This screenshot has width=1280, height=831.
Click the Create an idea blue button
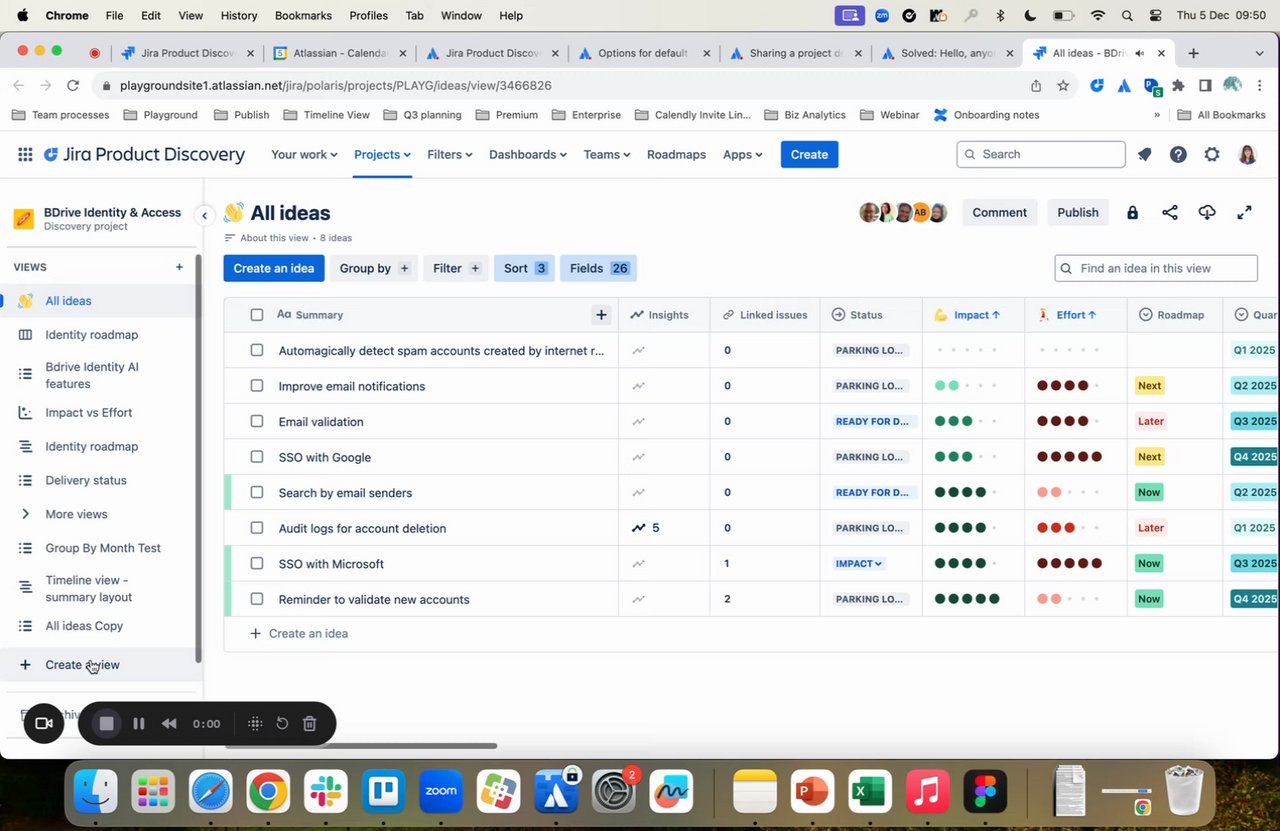pos(274,268)
